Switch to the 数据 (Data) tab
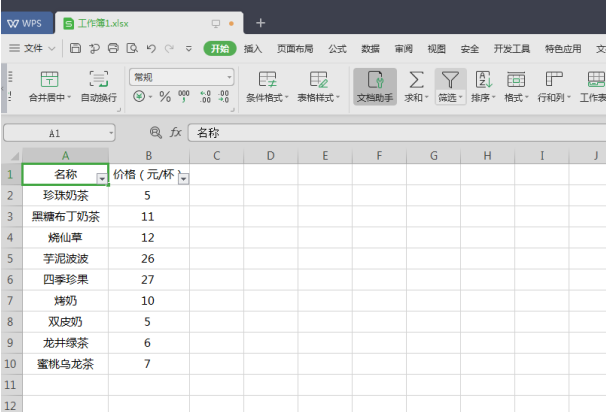The height and width of the screenshot is (412, 606). [x=370, y=49]
